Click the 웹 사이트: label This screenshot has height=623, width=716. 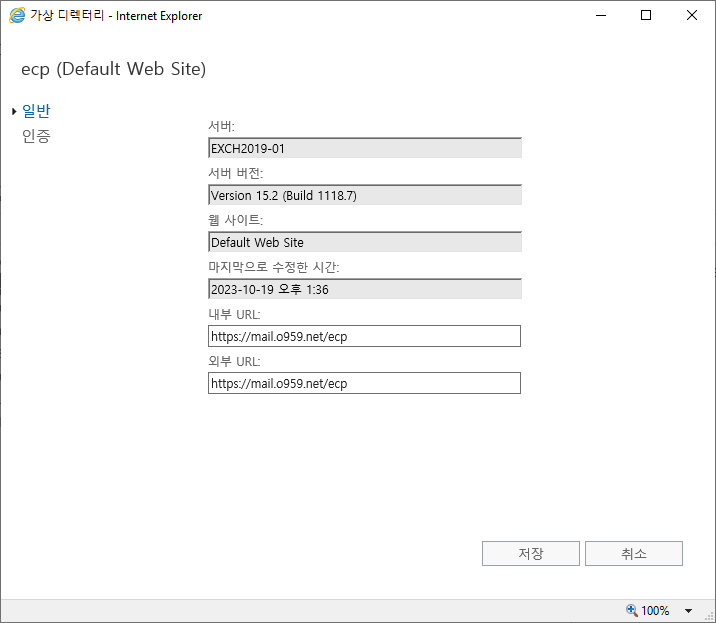236,220
